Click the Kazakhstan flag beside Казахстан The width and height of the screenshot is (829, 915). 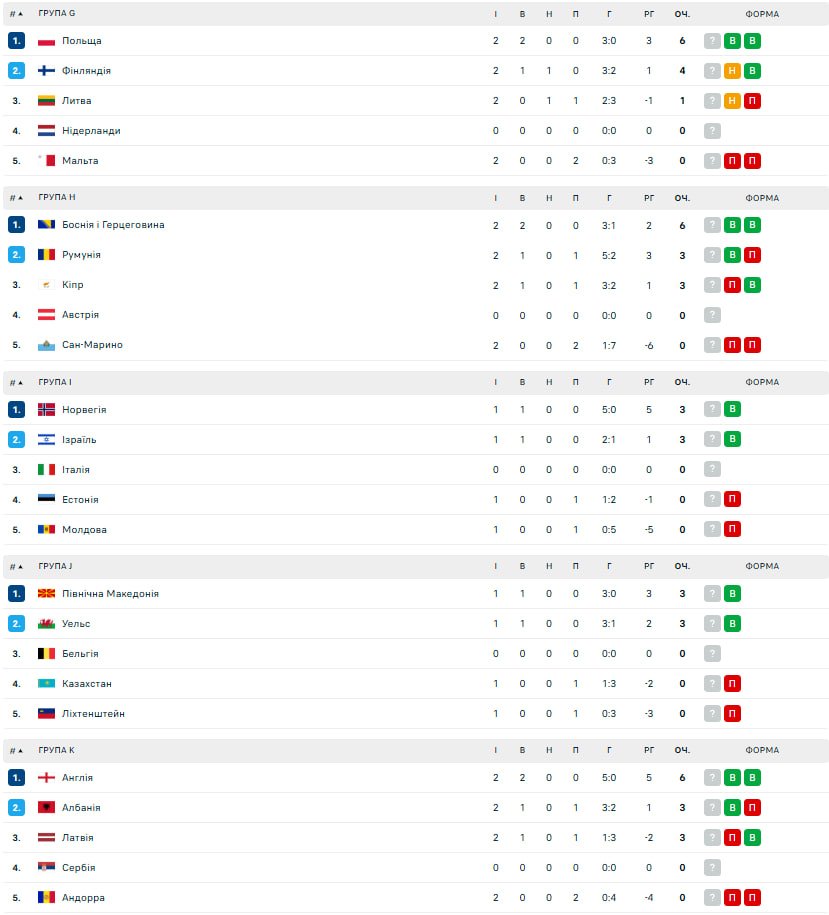[46, 684]
